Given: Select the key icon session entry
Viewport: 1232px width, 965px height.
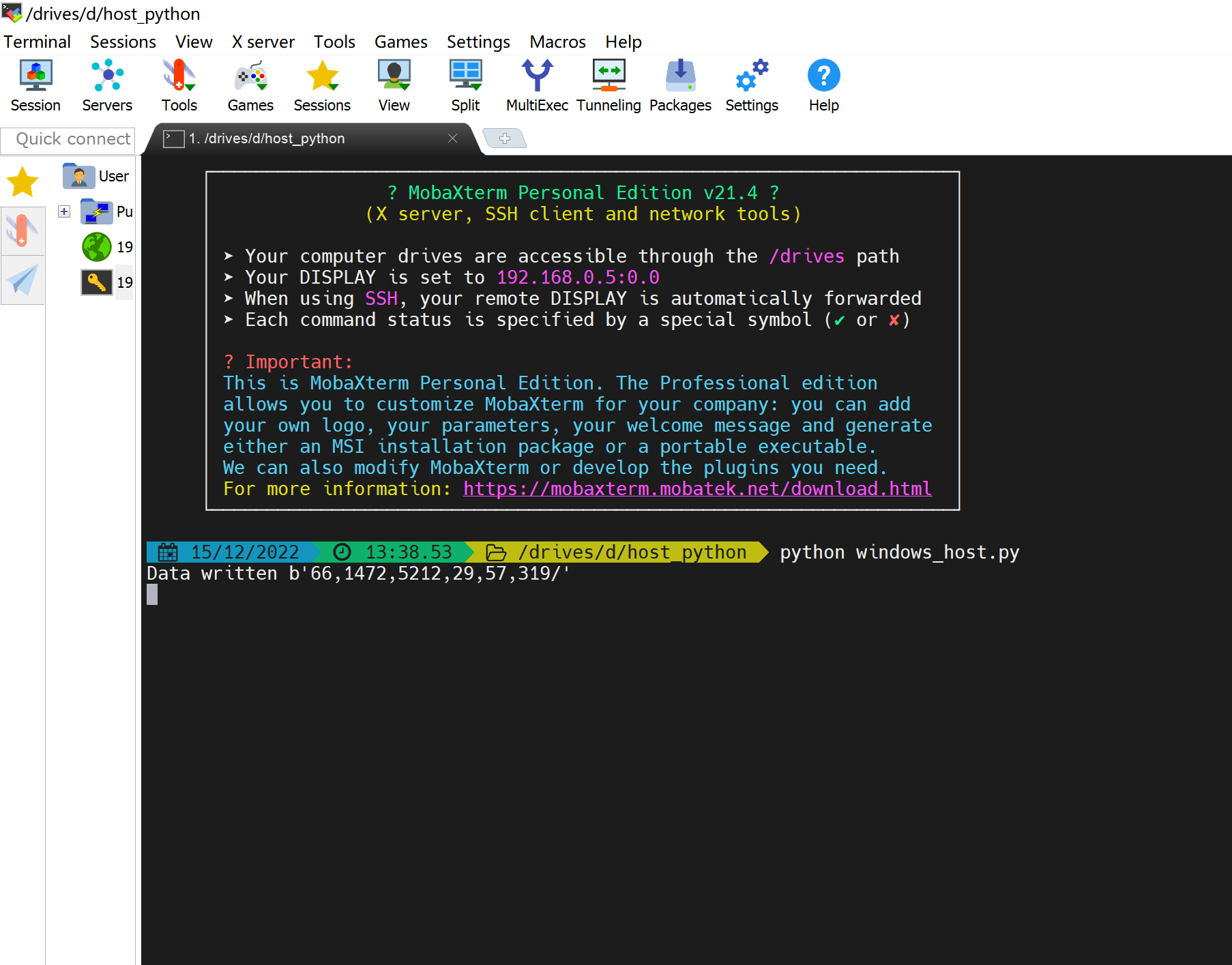Looking at the screenshot, I should 97,282.
